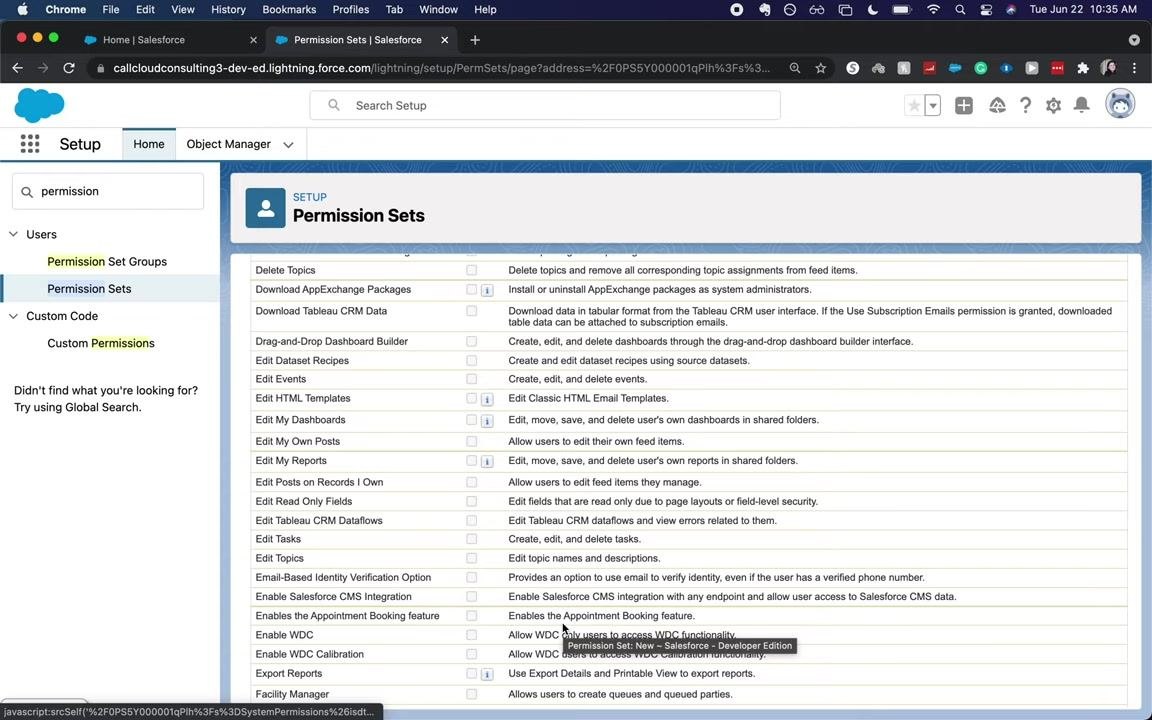Open the Favorites star icon
This screenshot has width=1152, height=720.
[914, 106]
